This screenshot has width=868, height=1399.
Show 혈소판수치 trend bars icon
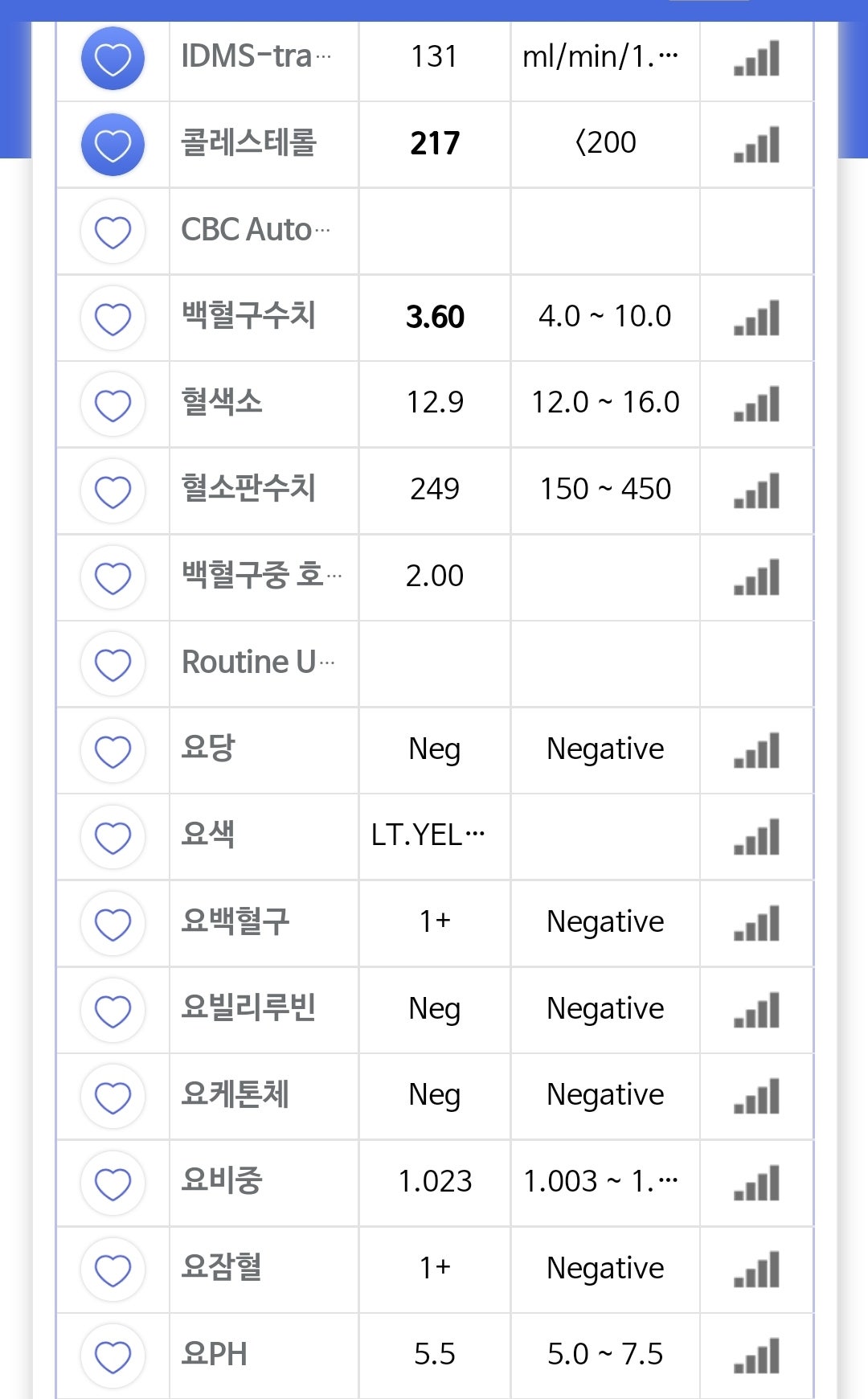point(756,490)
